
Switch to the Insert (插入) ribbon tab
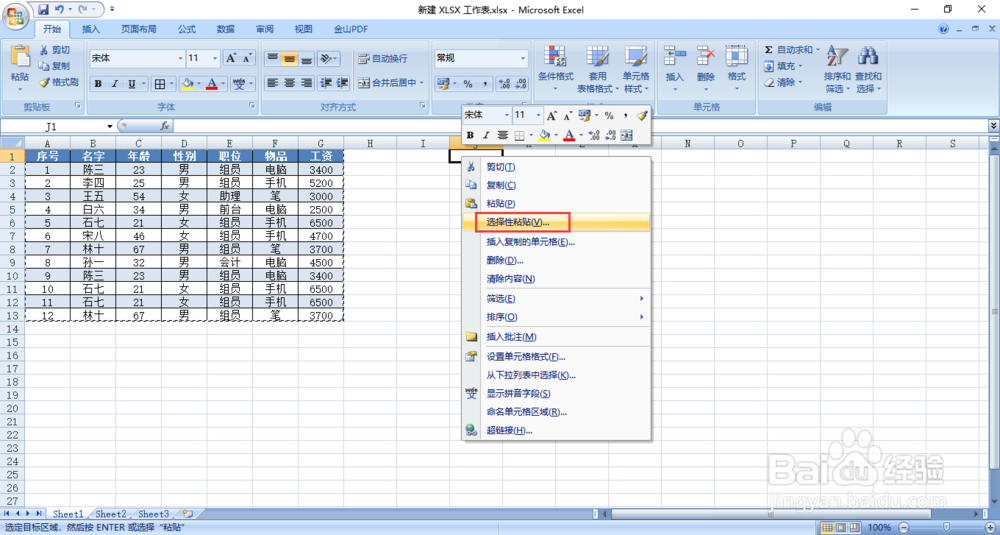point(91,29)
